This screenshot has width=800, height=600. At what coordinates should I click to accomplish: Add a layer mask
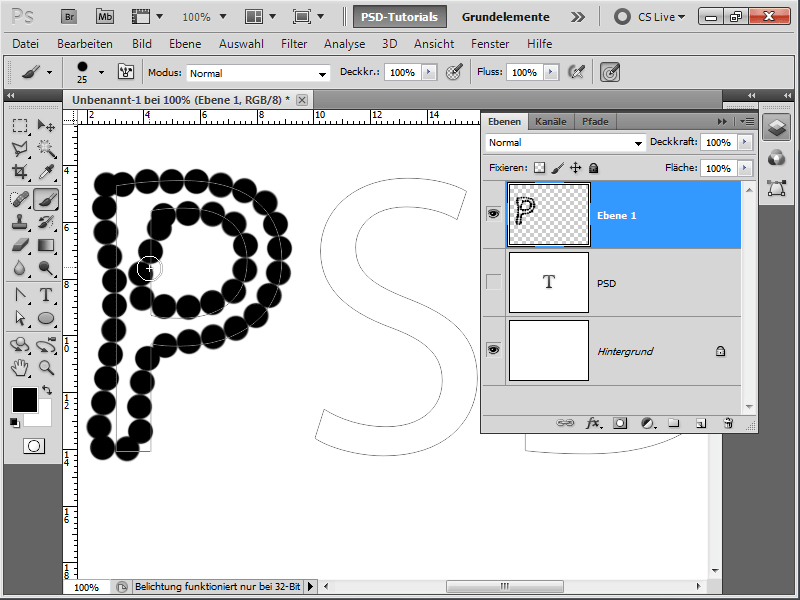point(620,423)
